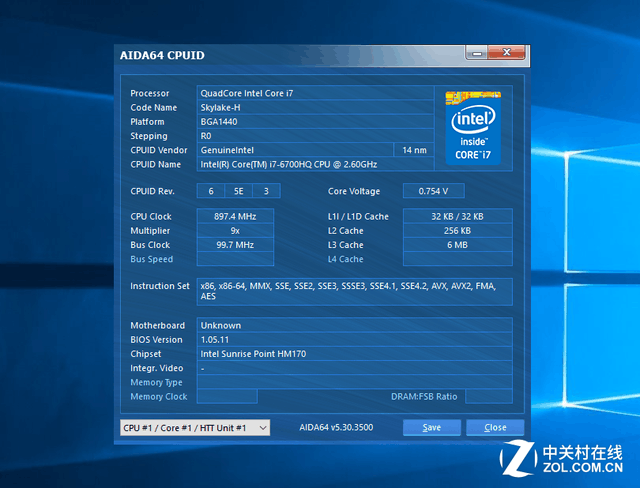Click the CPUID Rev. value 6
640x488 pixels.
[211, 191]
